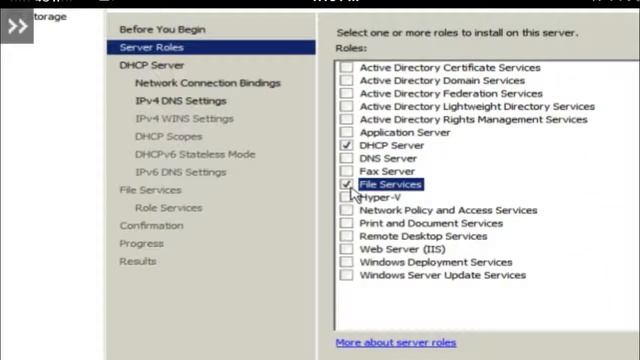Highlight the DNS Server role label
Screen dimensions: 640x360
click(x=388, y=158)
